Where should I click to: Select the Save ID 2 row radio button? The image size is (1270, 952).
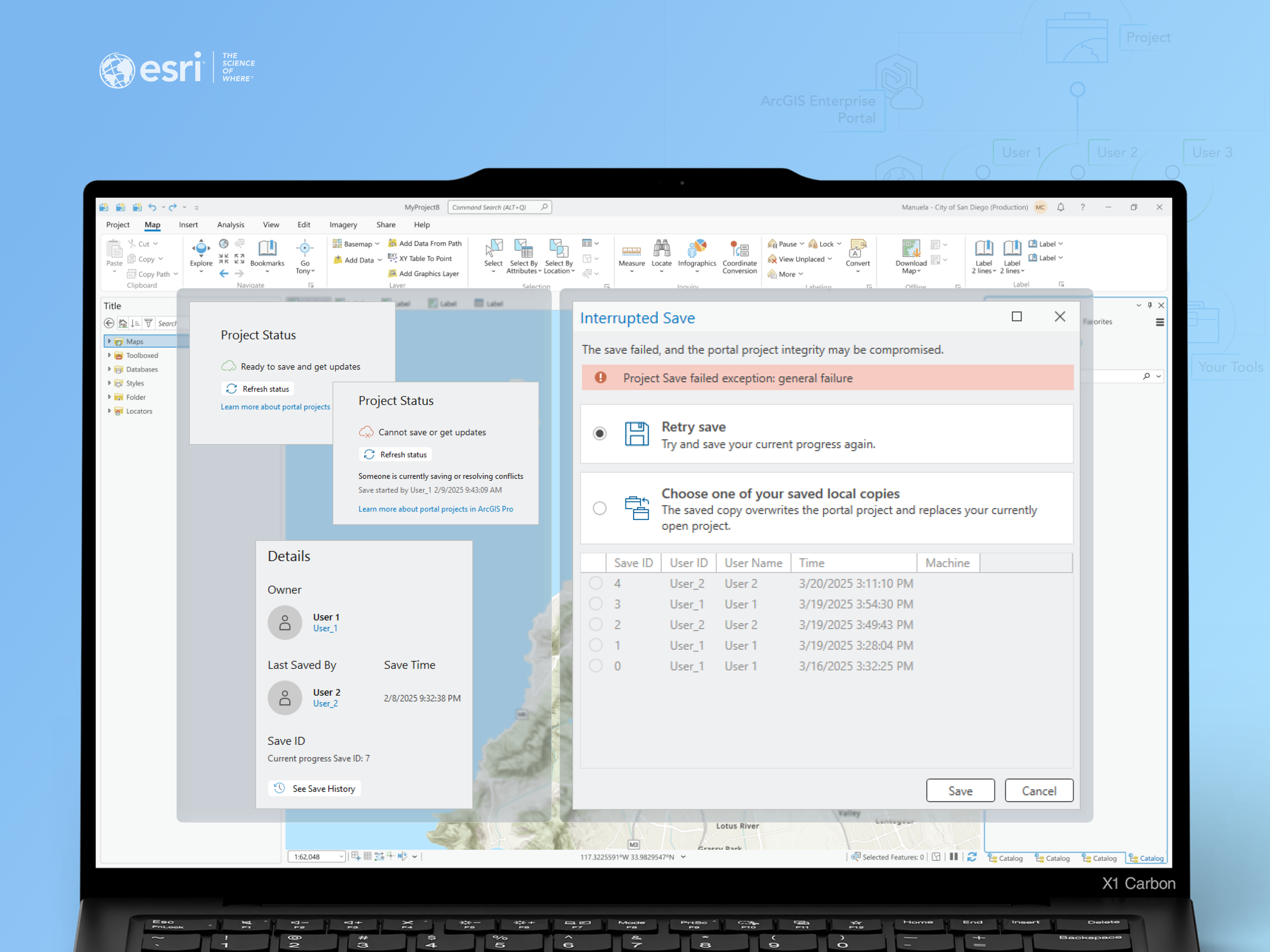pyautogui.click(x=596, y=625)
